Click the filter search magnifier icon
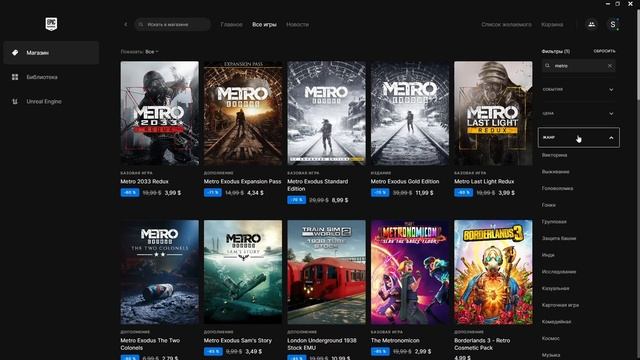 click(x=548, y=66)
